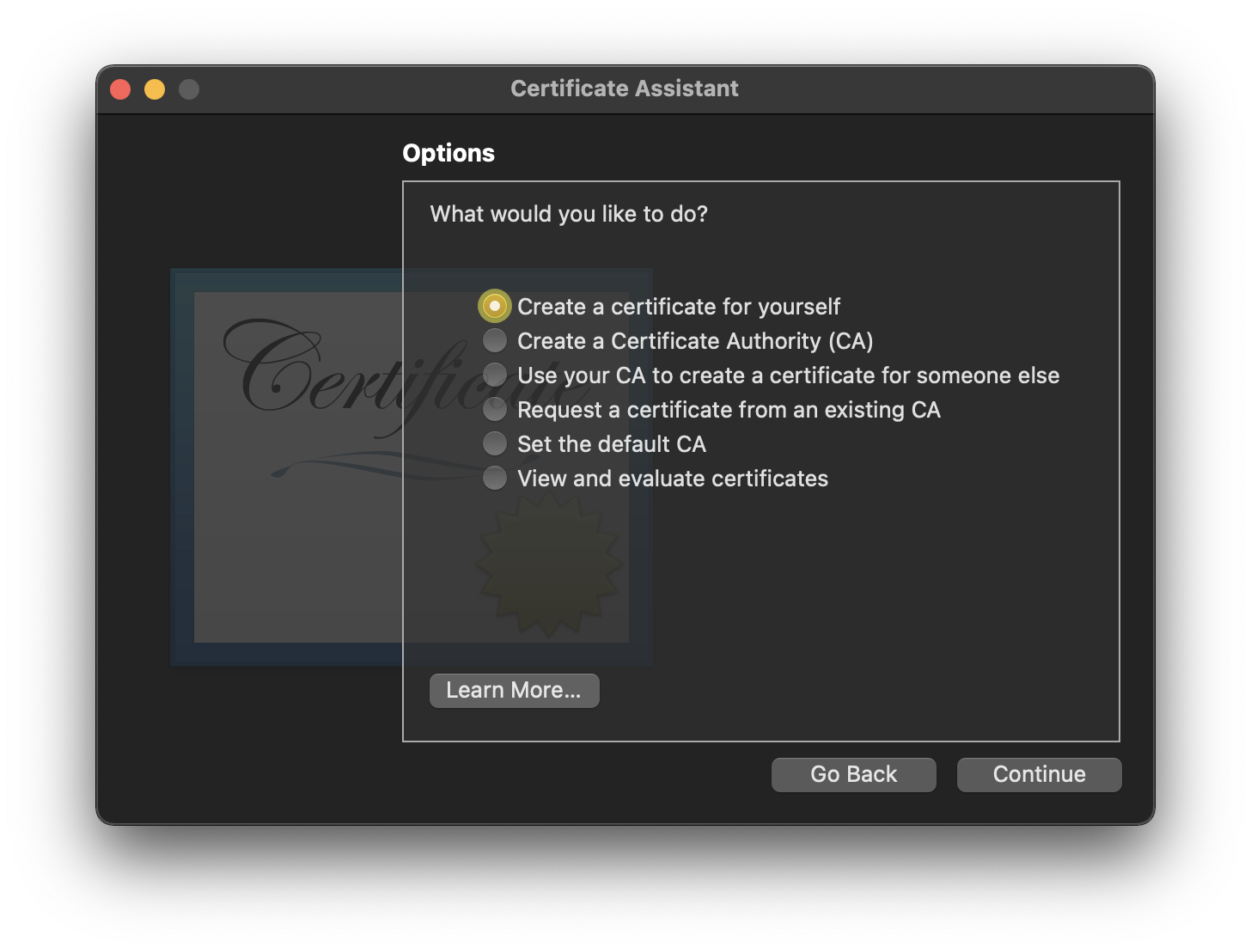Select 'Use your CA to create a certificate for someone else'
1251x952 pixels.
(495, 375)
